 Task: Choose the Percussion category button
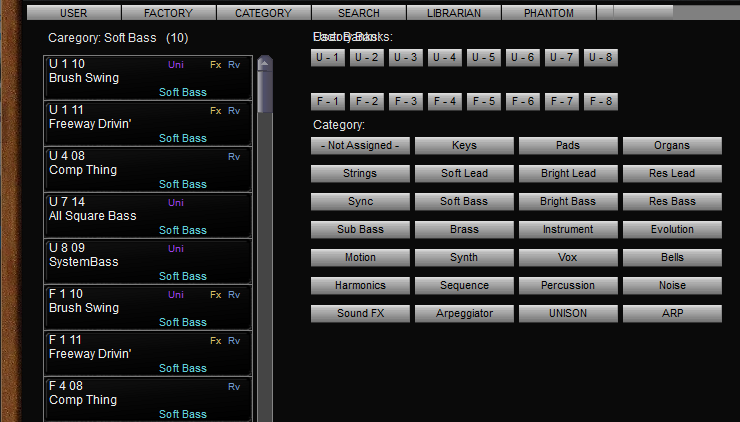568,286
